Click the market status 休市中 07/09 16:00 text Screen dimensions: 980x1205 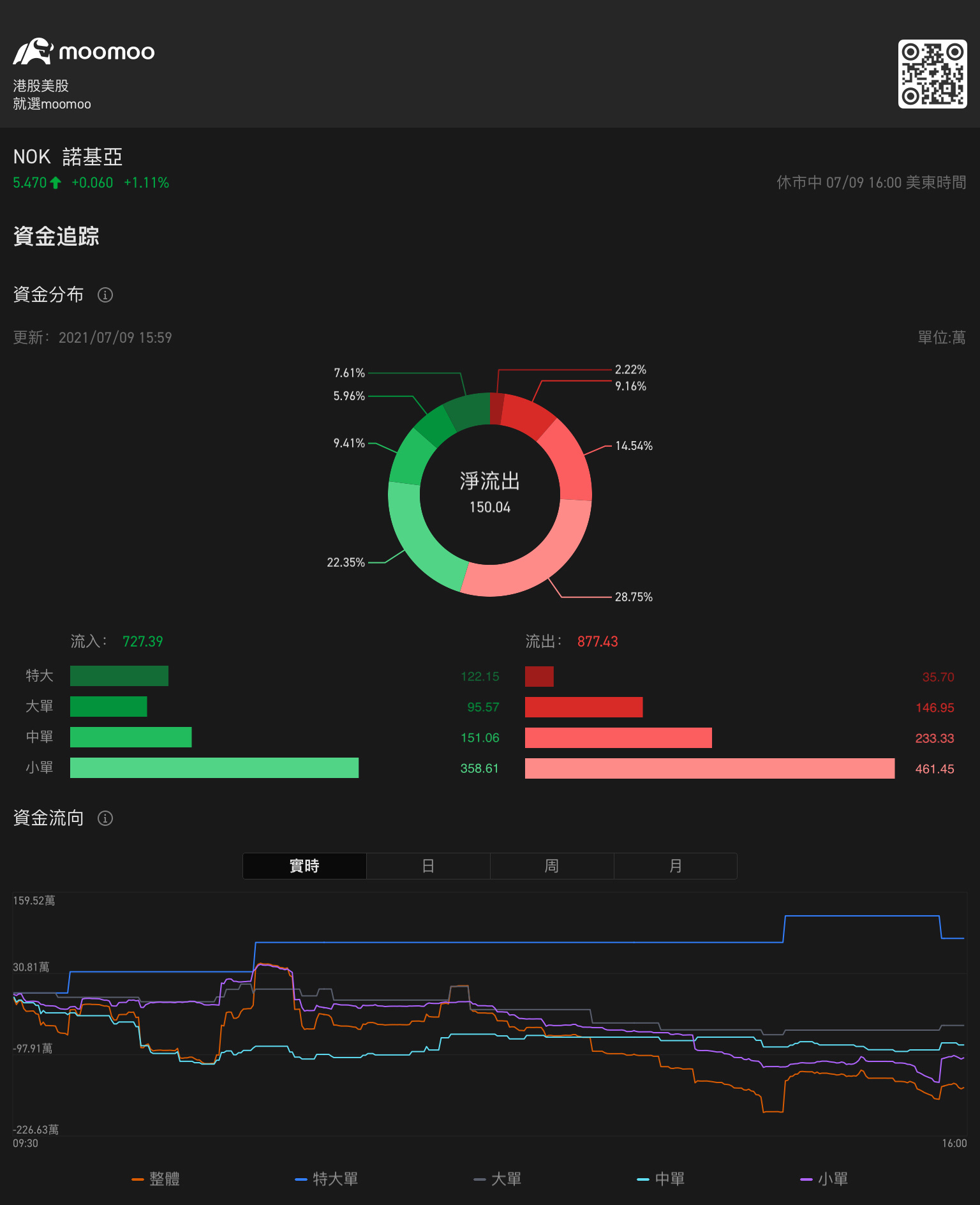pos(871,183)
